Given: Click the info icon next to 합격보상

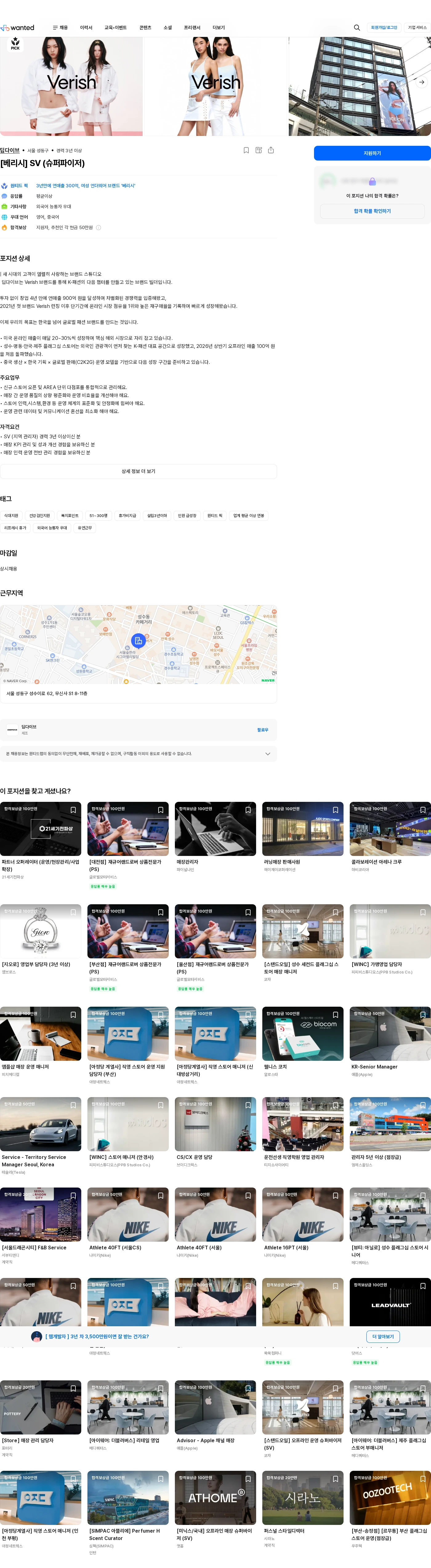Looking at the screenshot, I should [98, 228].
